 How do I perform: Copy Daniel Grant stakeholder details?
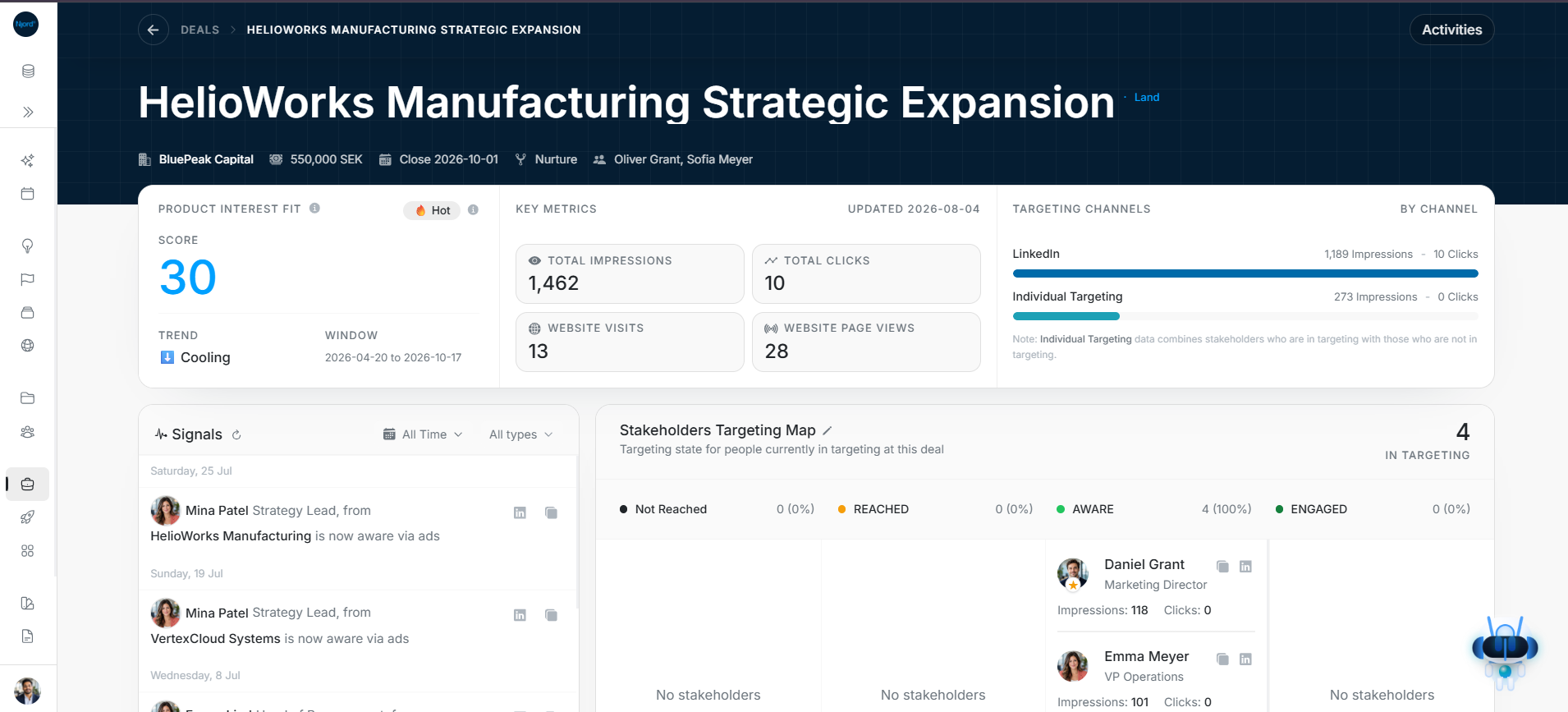point(1222,567)
